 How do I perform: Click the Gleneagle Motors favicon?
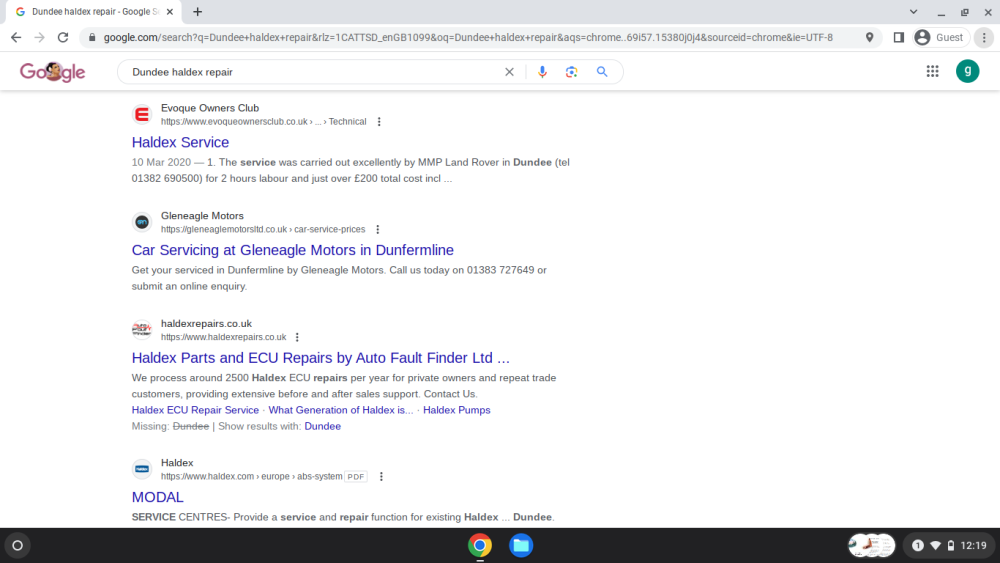pyautogui.click(x=142, y=223)
